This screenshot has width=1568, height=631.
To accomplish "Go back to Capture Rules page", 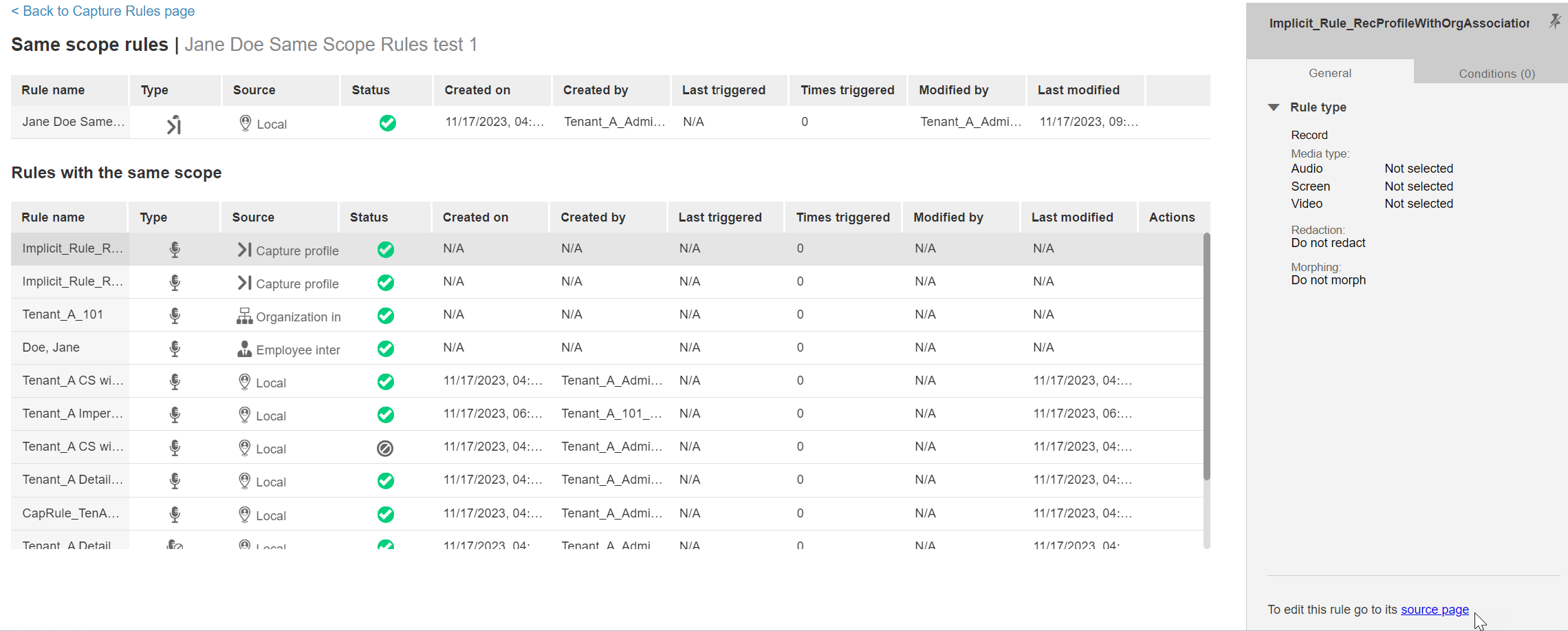I will pyautogui.click(x=103, y=11).
